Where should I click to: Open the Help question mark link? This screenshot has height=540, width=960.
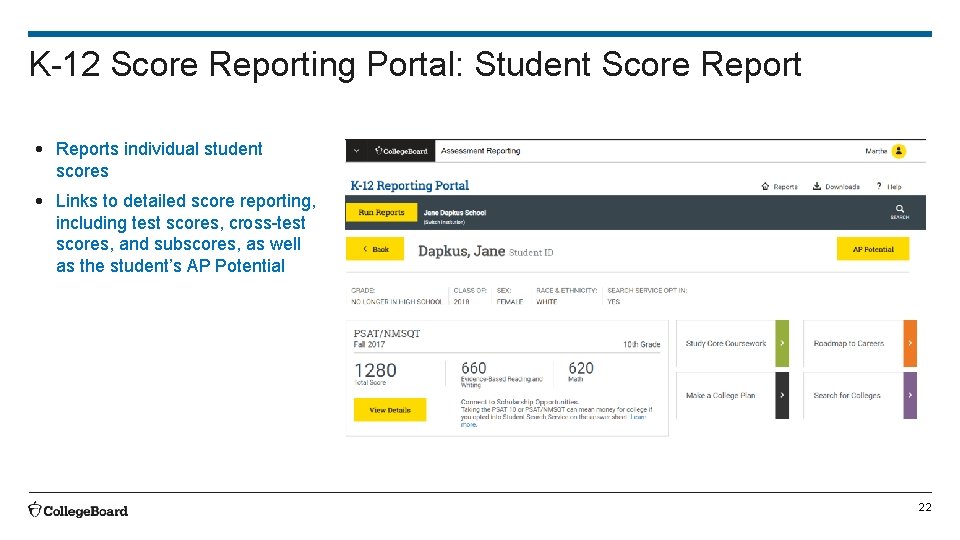(889, 186)
